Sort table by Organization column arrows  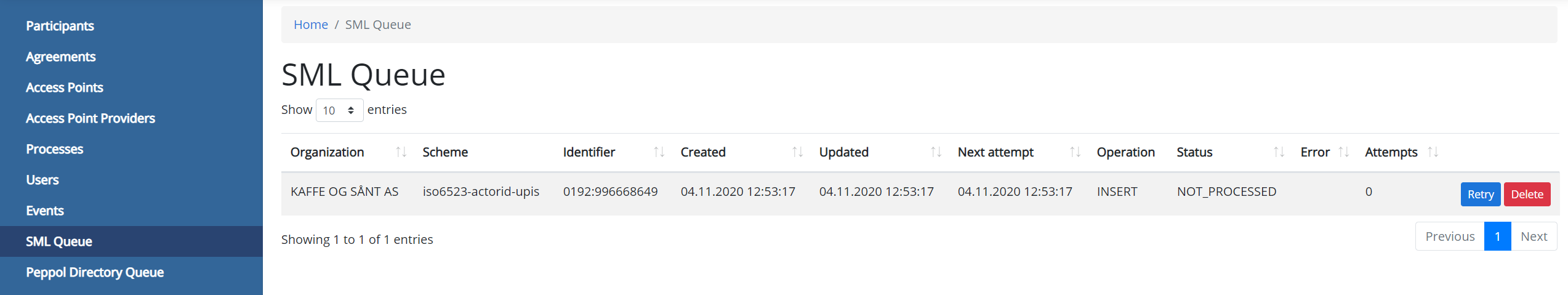(x=401, y=152)
